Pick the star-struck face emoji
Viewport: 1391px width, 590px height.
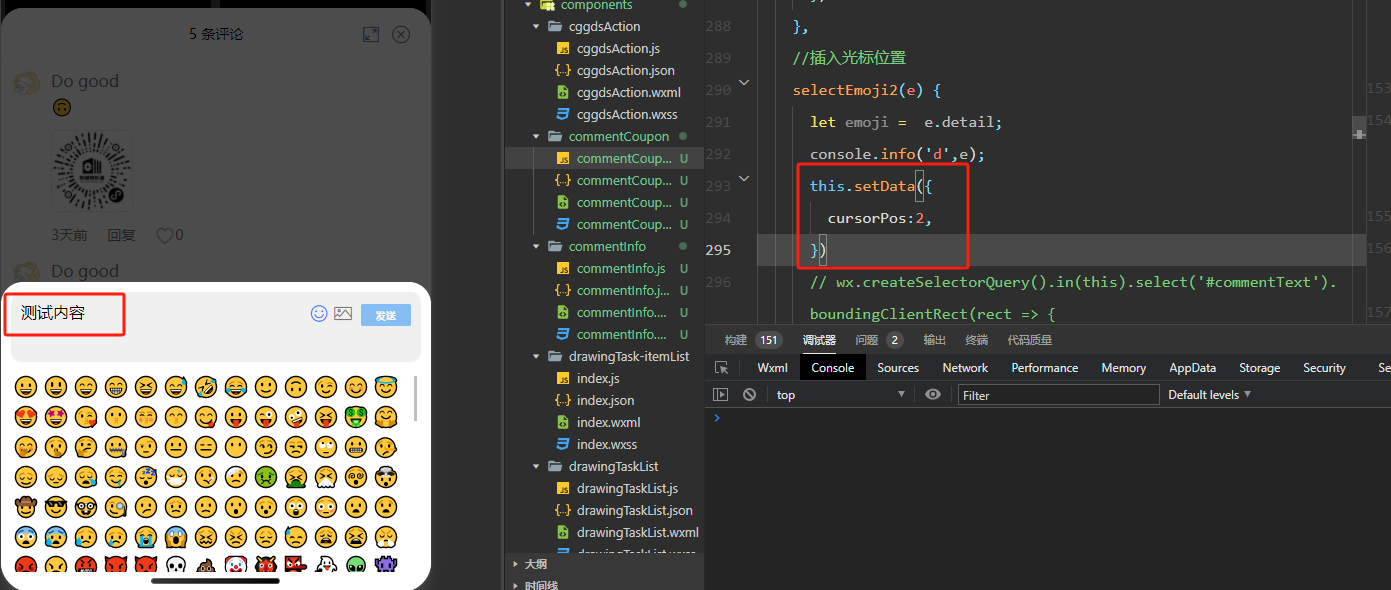pos(55,417)
